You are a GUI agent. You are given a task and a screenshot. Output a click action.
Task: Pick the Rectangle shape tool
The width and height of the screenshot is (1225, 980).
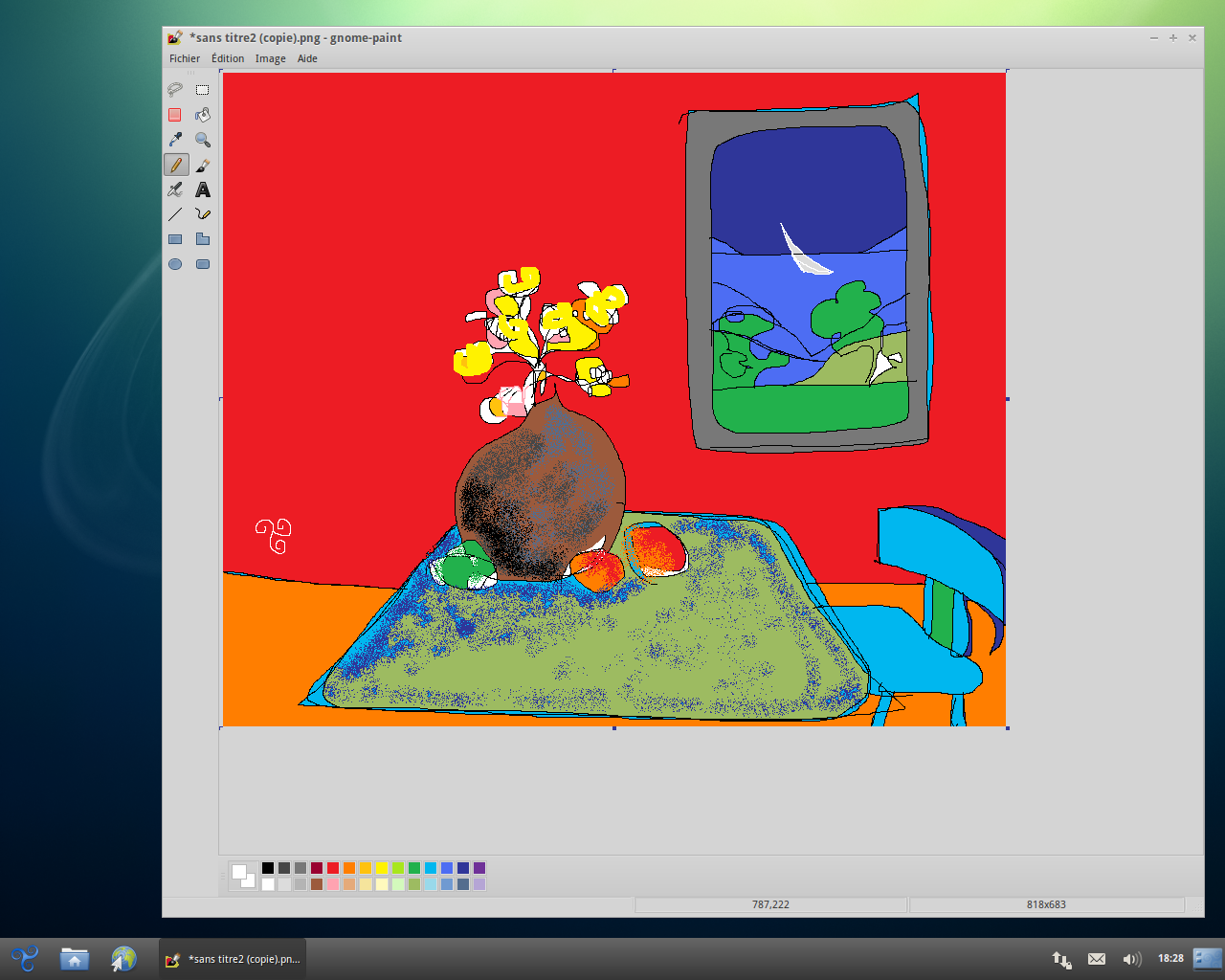(x=175, y=239)
